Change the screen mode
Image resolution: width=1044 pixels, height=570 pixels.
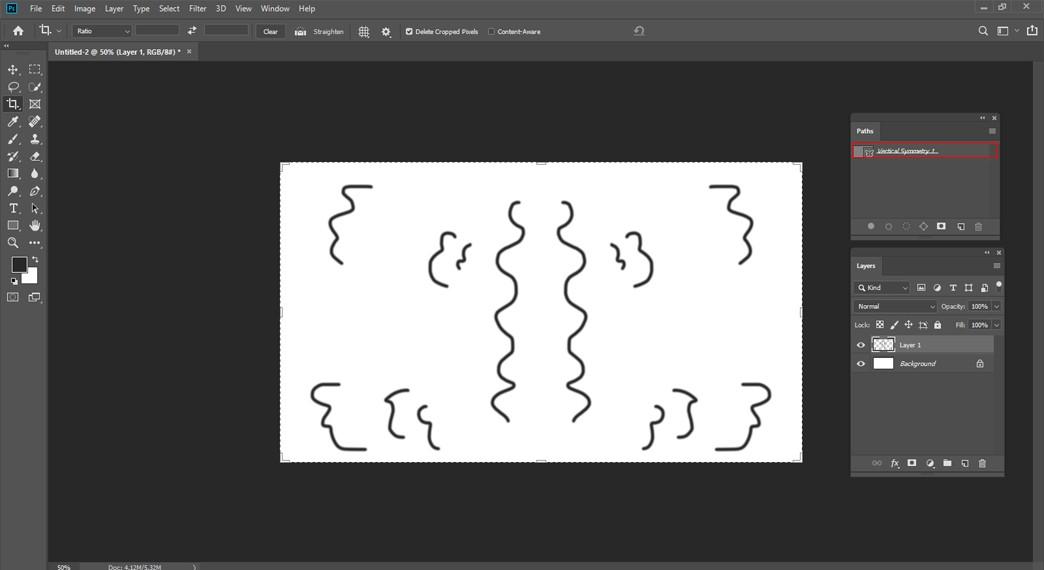[x=35, y=297]
